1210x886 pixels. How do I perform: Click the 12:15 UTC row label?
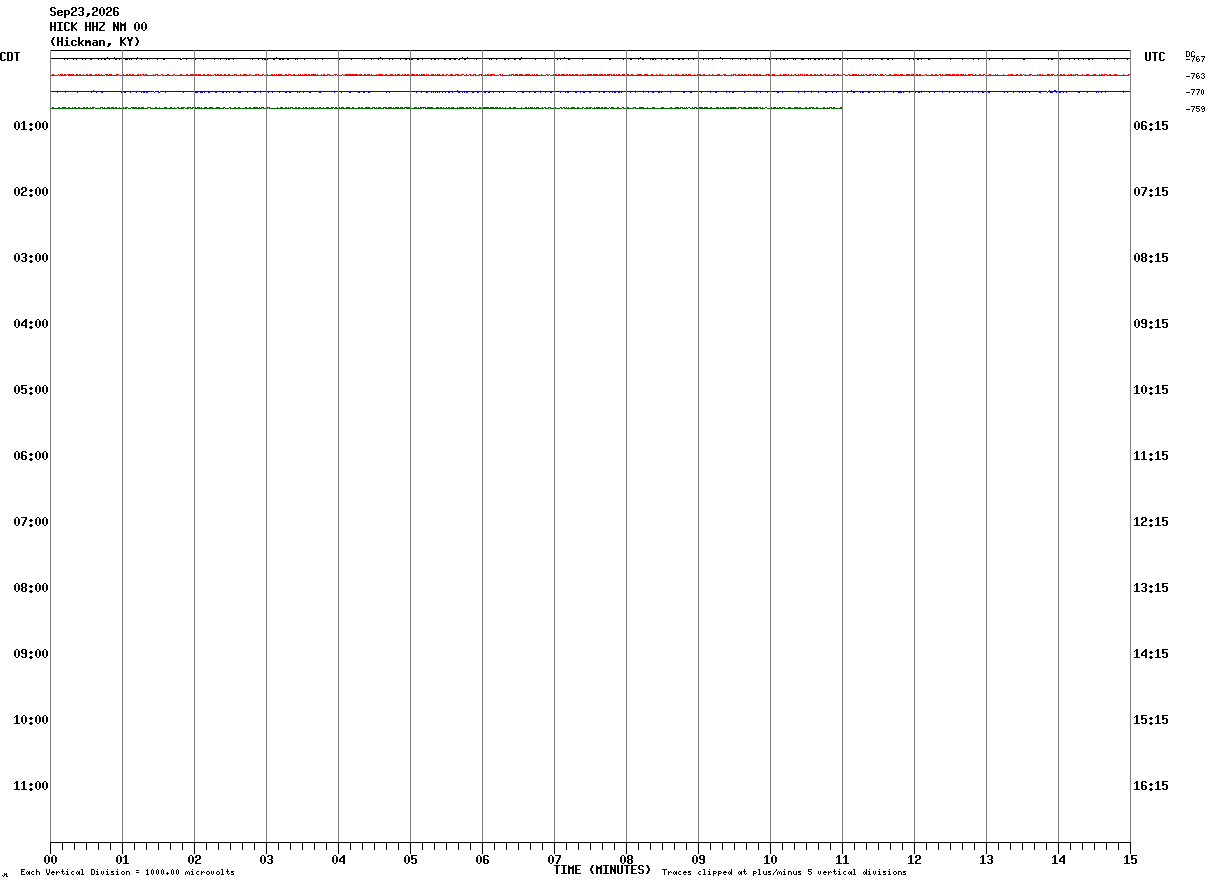[x=1151, y=521]
